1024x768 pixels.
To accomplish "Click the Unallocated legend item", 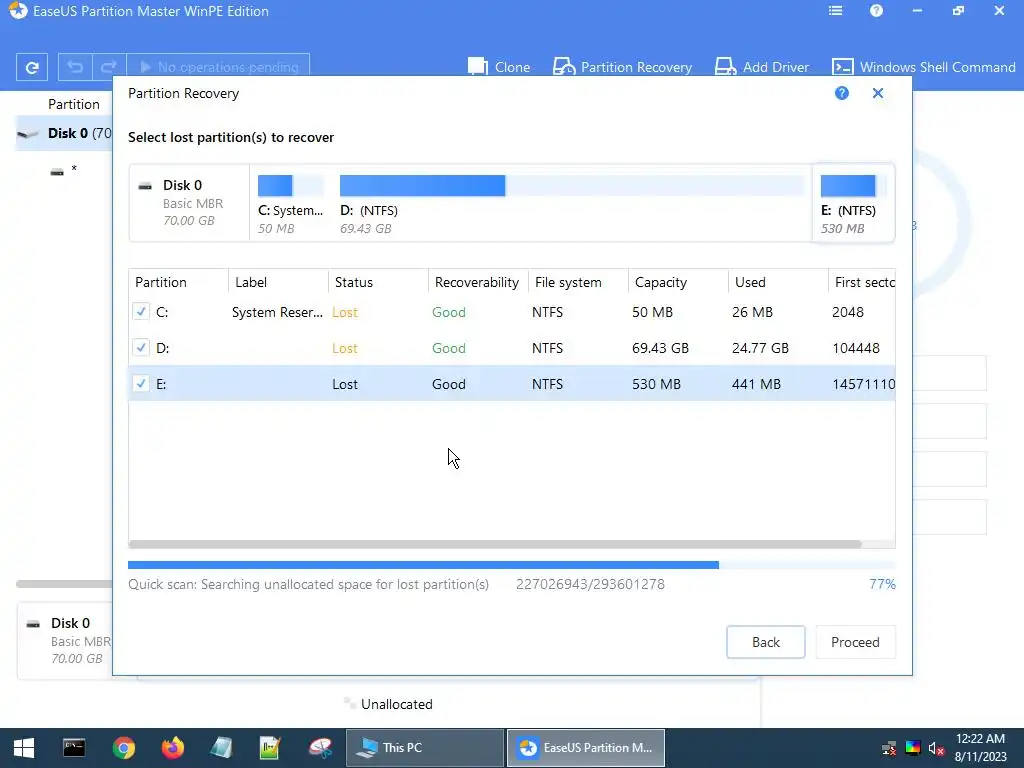I will pyautogui.click(x=389, y=704).
